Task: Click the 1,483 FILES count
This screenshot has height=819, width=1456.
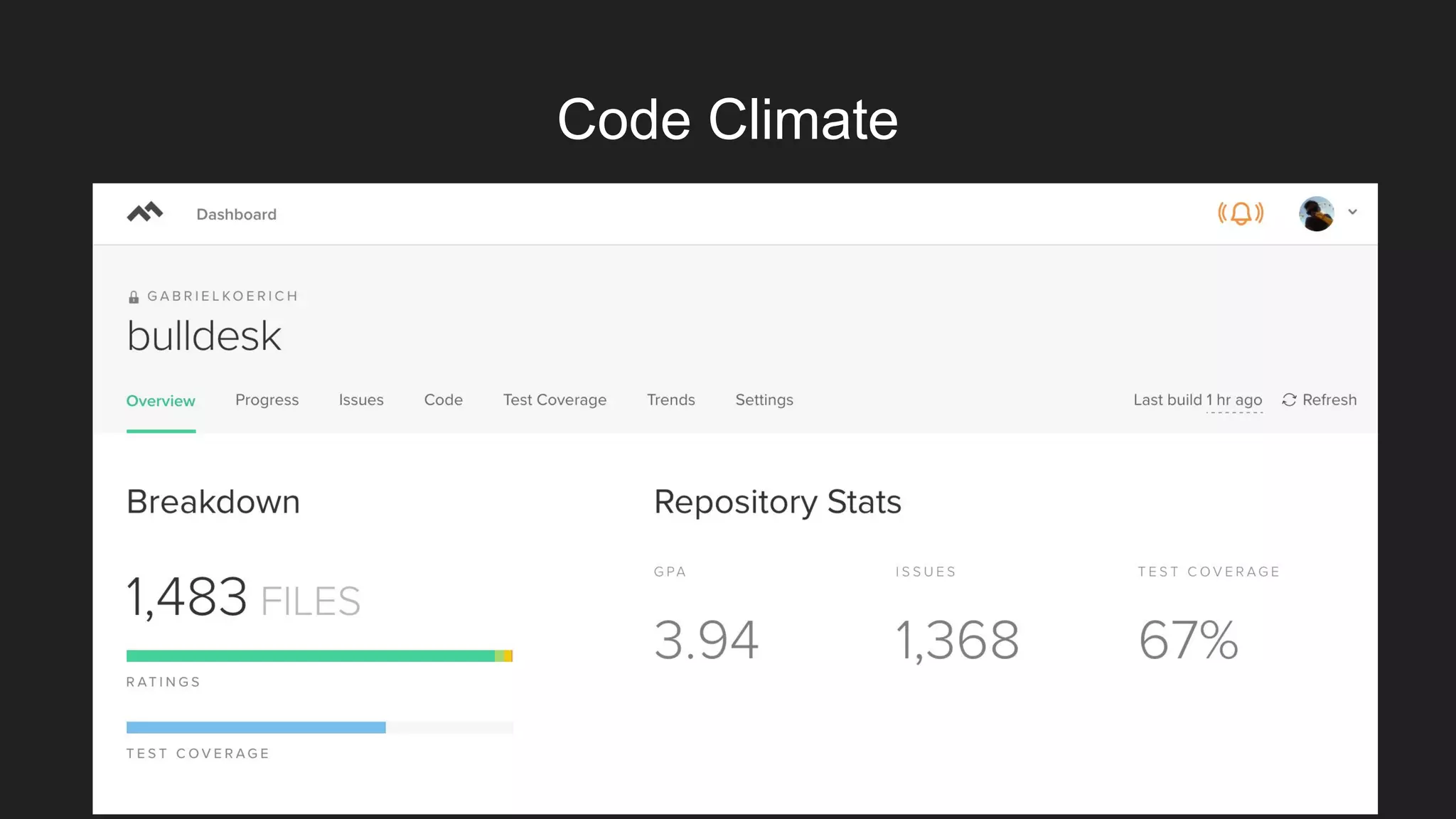Action: point(243,597)
